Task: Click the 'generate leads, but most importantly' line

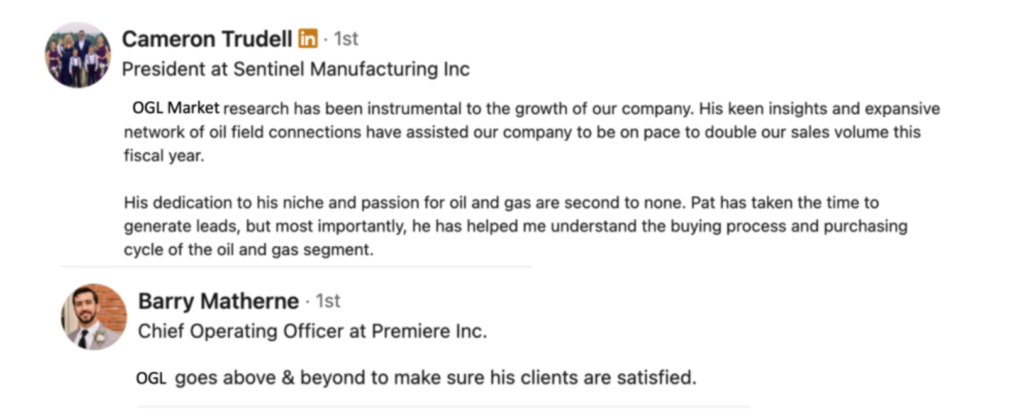Action: click(515, 227)
